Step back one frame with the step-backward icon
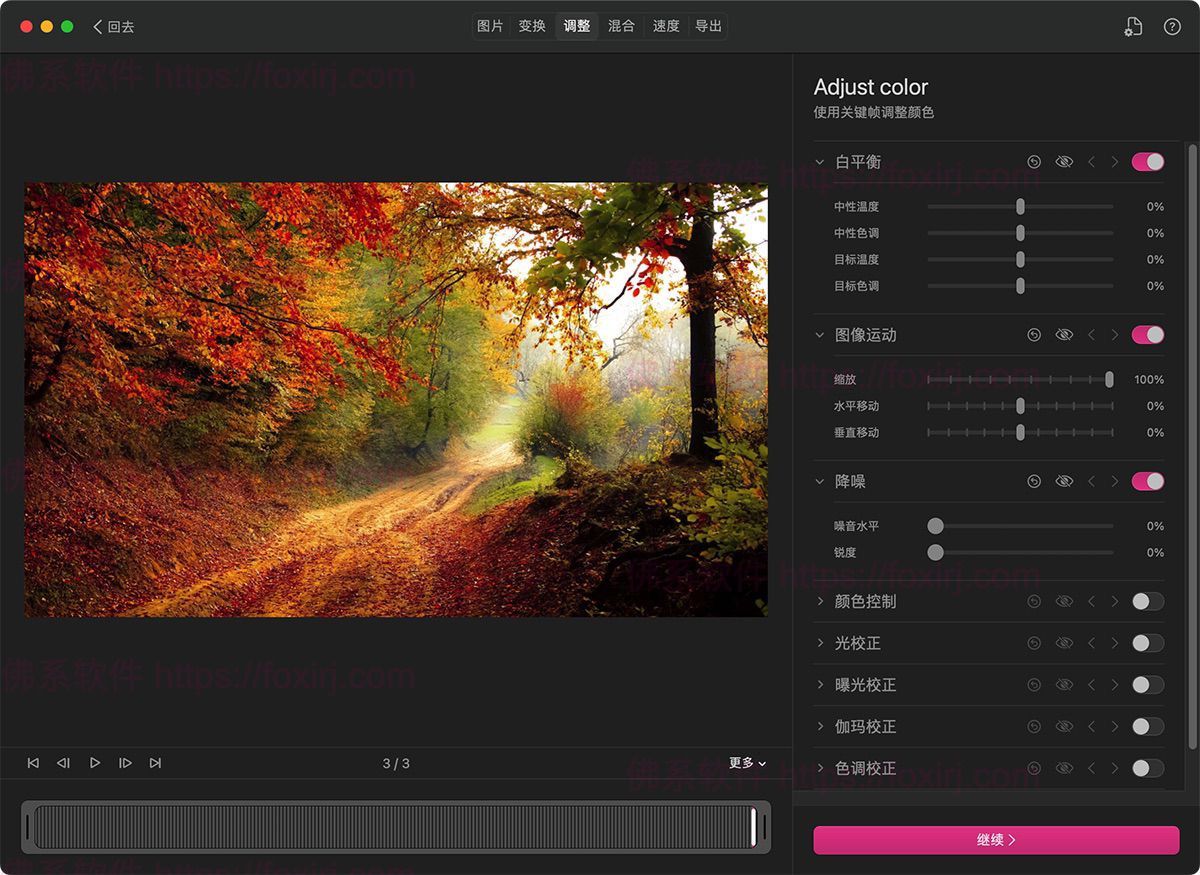1200x875 pixels. [64, 762]
